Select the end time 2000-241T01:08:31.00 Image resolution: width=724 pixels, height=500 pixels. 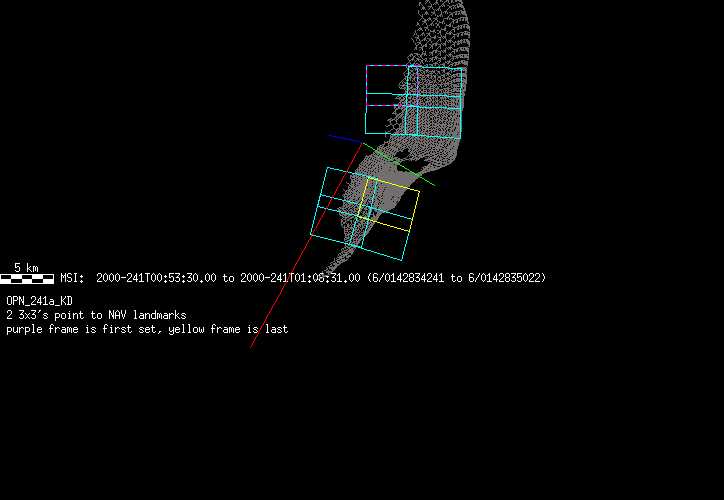click(x=300, y=278)
